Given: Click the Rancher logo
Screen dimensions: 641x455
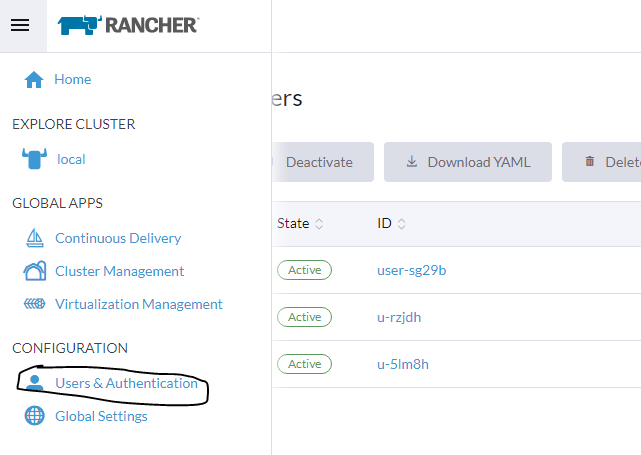Looking at the screenshot, I should point(128,26).
